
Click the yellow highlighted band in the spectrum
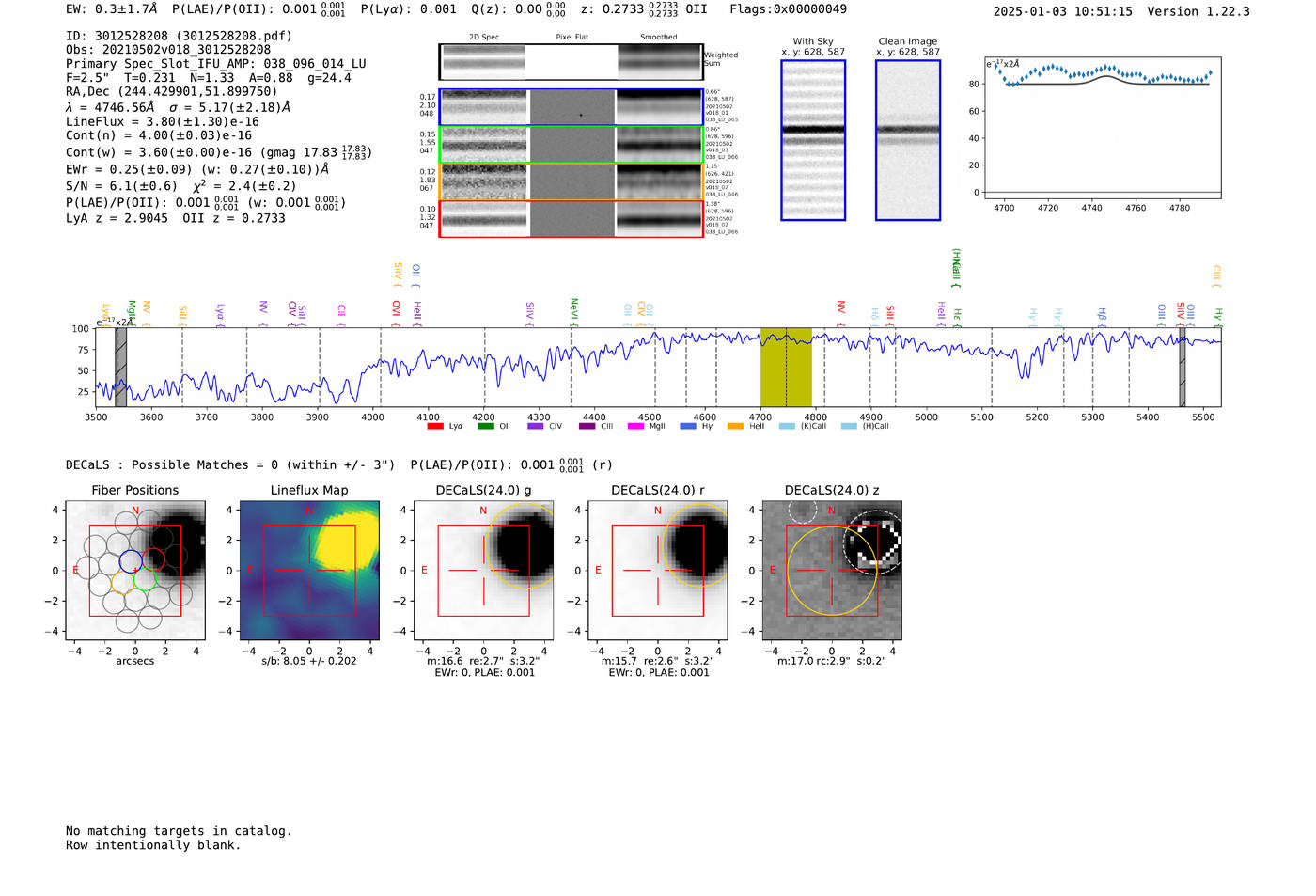786,367
